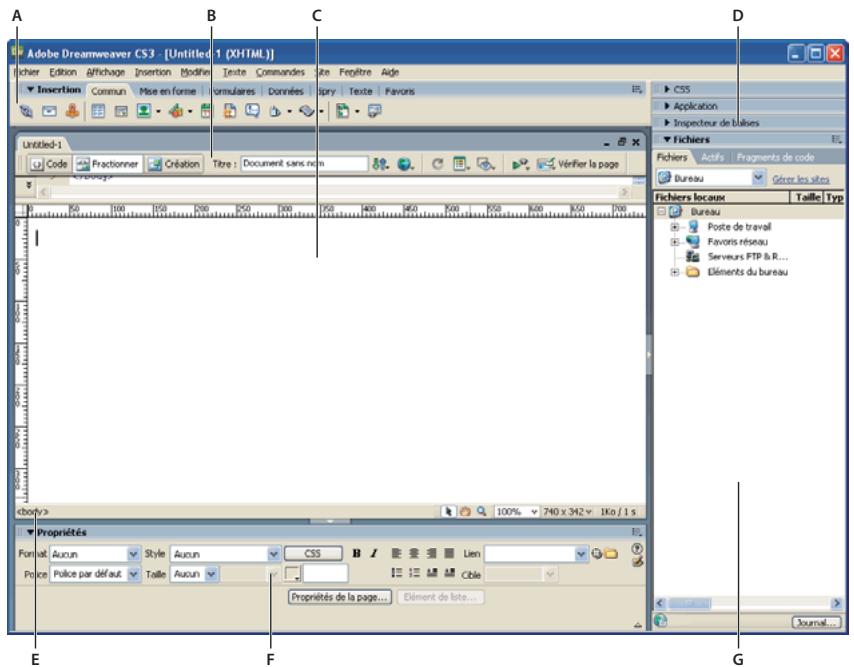Align text right in Propriétés
This screenshot has height=667, width=854.
click(x=431, y=553)
